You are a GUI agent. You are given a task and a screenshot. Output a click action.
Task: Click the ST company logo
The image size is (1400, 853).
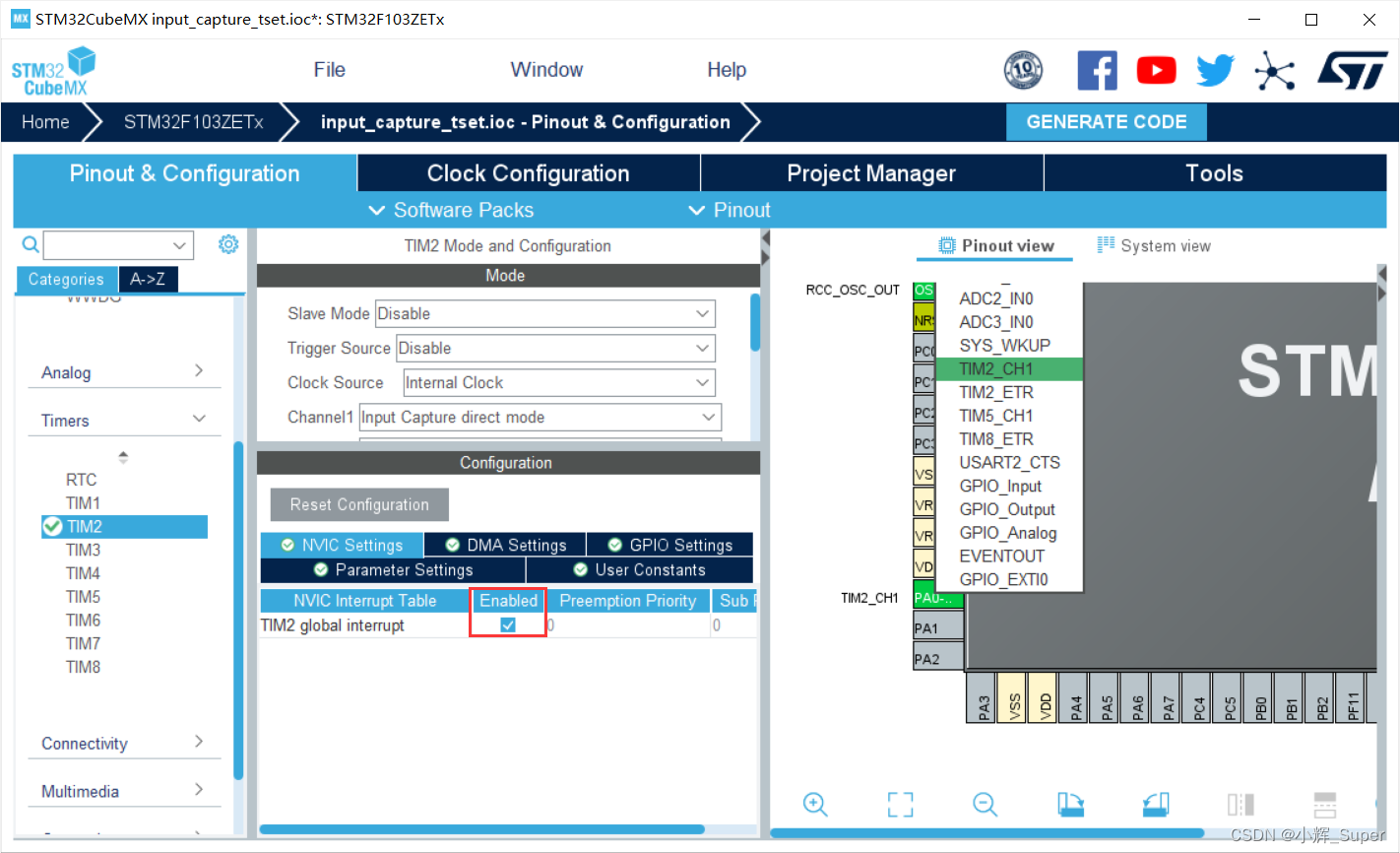tap(1353, 70)
